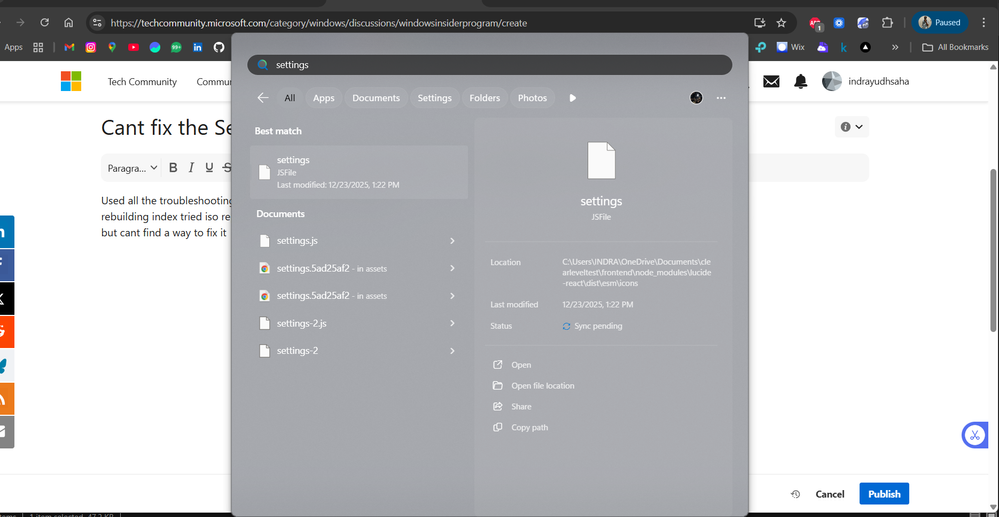Image resolution: width=999 pixels, height=517 pixels.
Task: Toggle bold formatting in editor
Action: coord(173,168)
